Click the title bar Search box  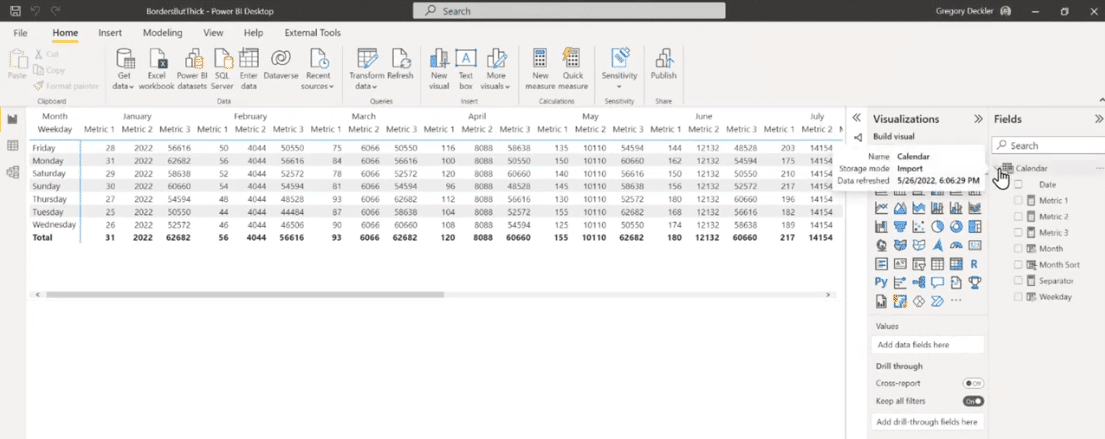pos(569,11)
